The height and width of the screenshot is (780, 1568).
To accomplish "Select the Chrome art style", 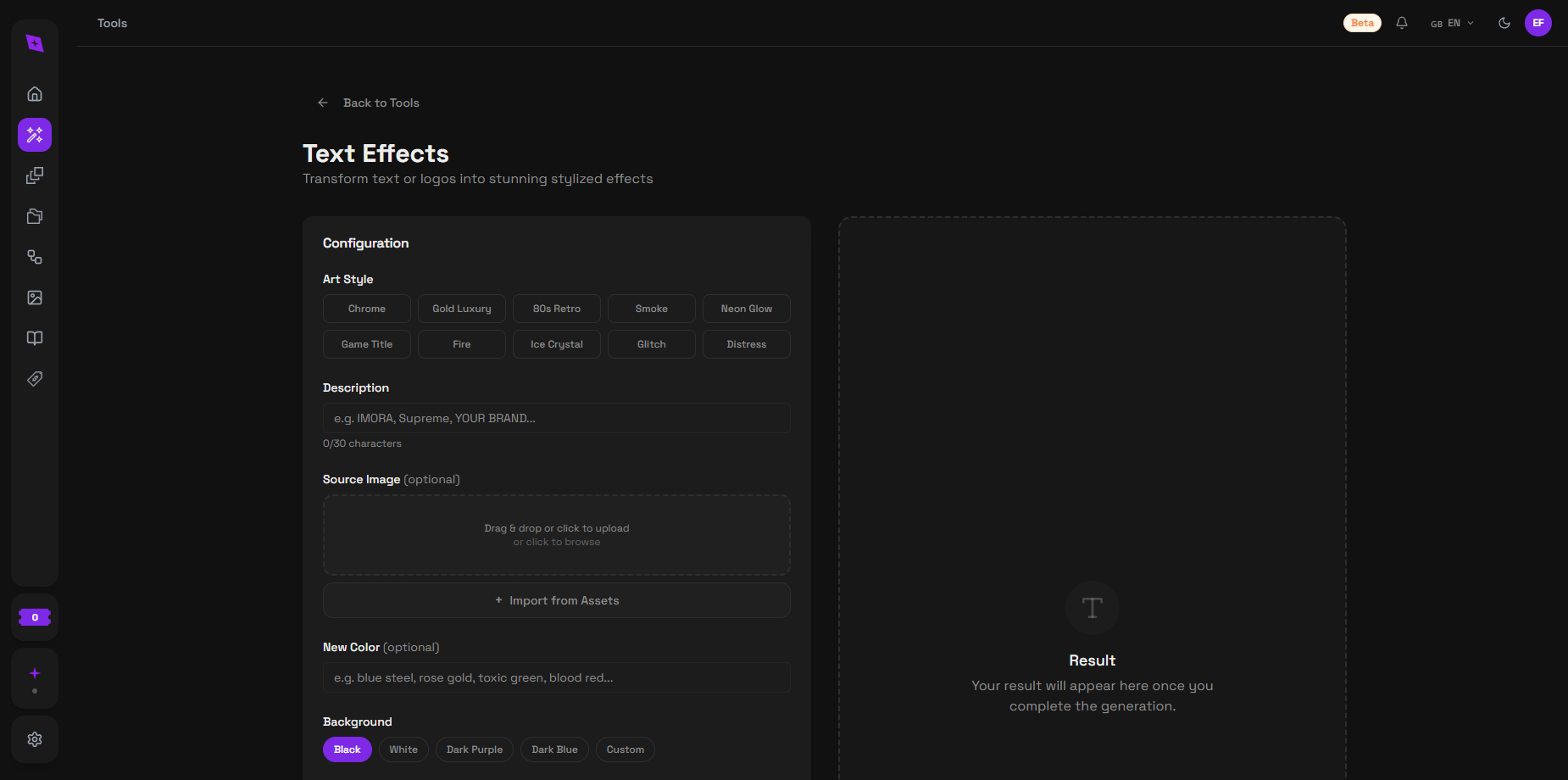I will 367,309.
